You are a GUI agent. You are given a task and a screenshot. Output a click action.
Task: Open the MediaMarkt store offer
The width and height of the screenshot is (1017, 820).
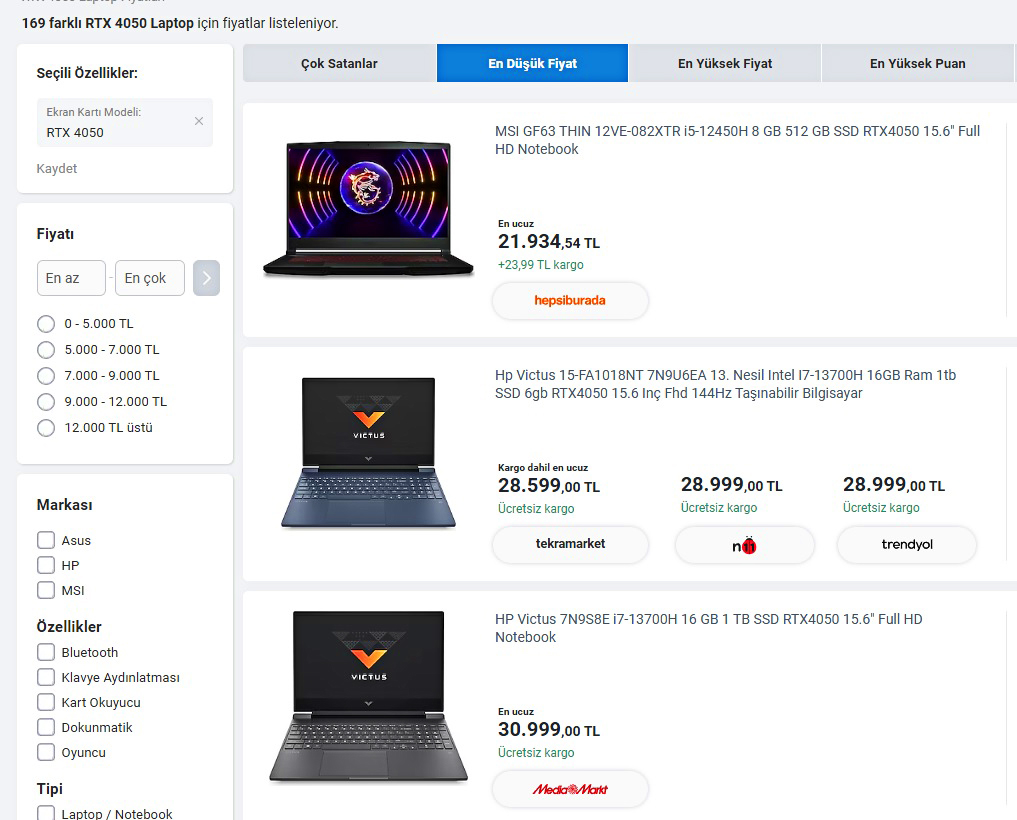[570, 789]
